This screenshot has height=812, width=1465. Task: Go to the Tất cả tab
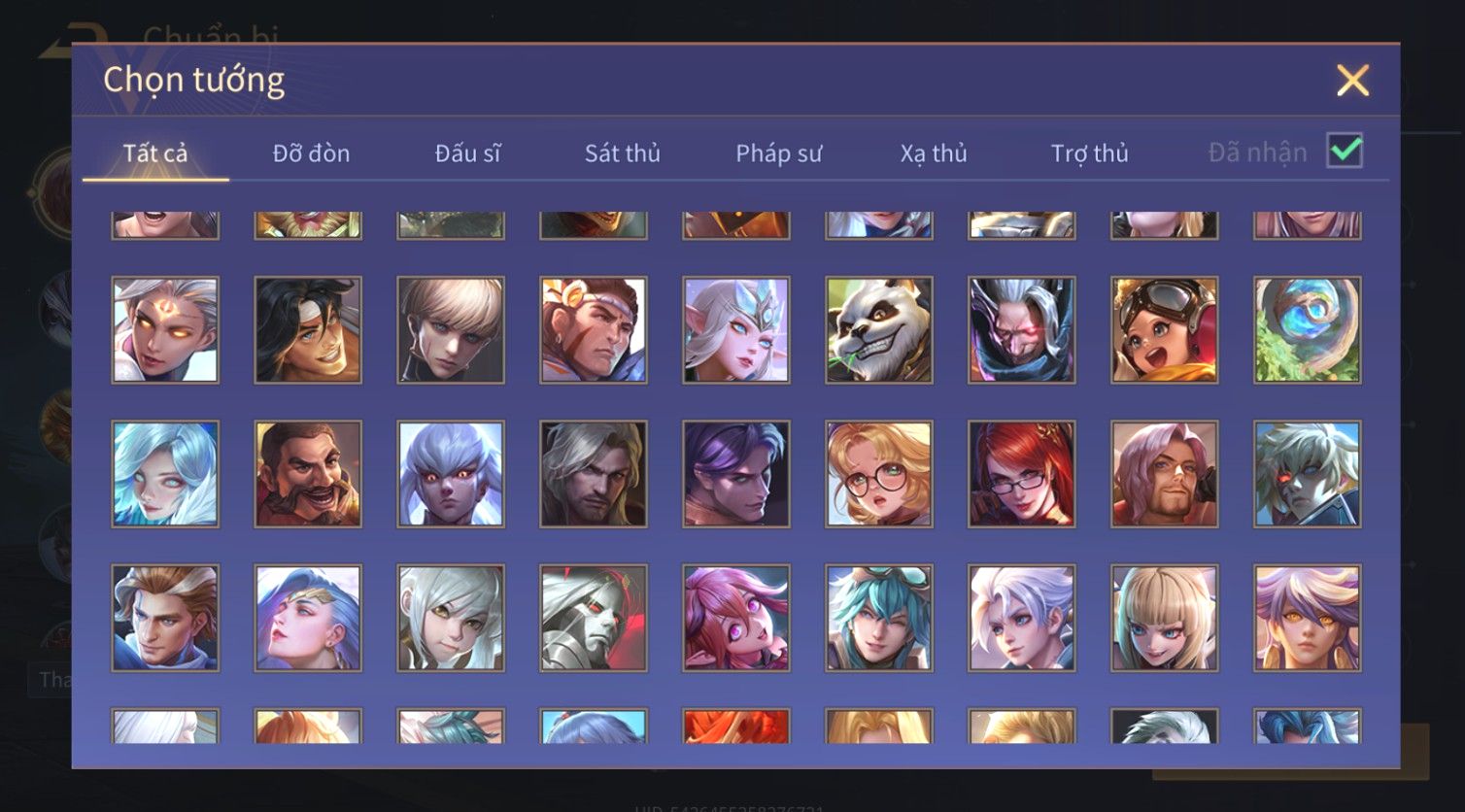click(155, 153)
